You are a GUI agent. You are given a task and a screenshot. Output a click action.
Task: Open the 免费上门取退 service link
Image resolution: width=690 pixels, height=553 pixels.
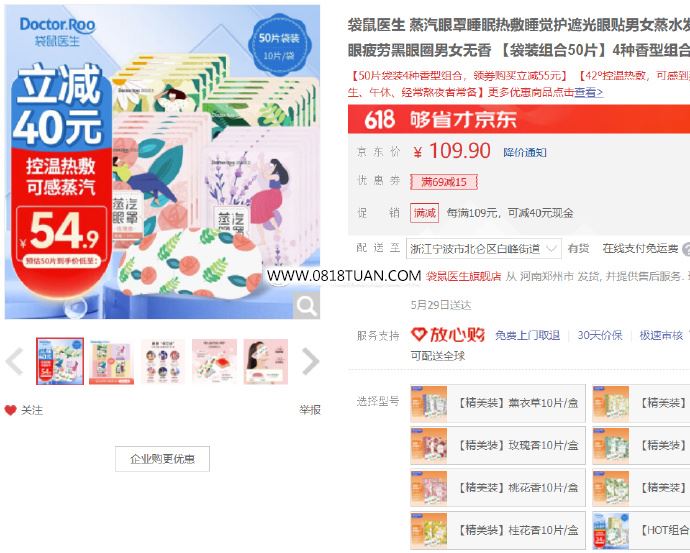tap(528, 335)
